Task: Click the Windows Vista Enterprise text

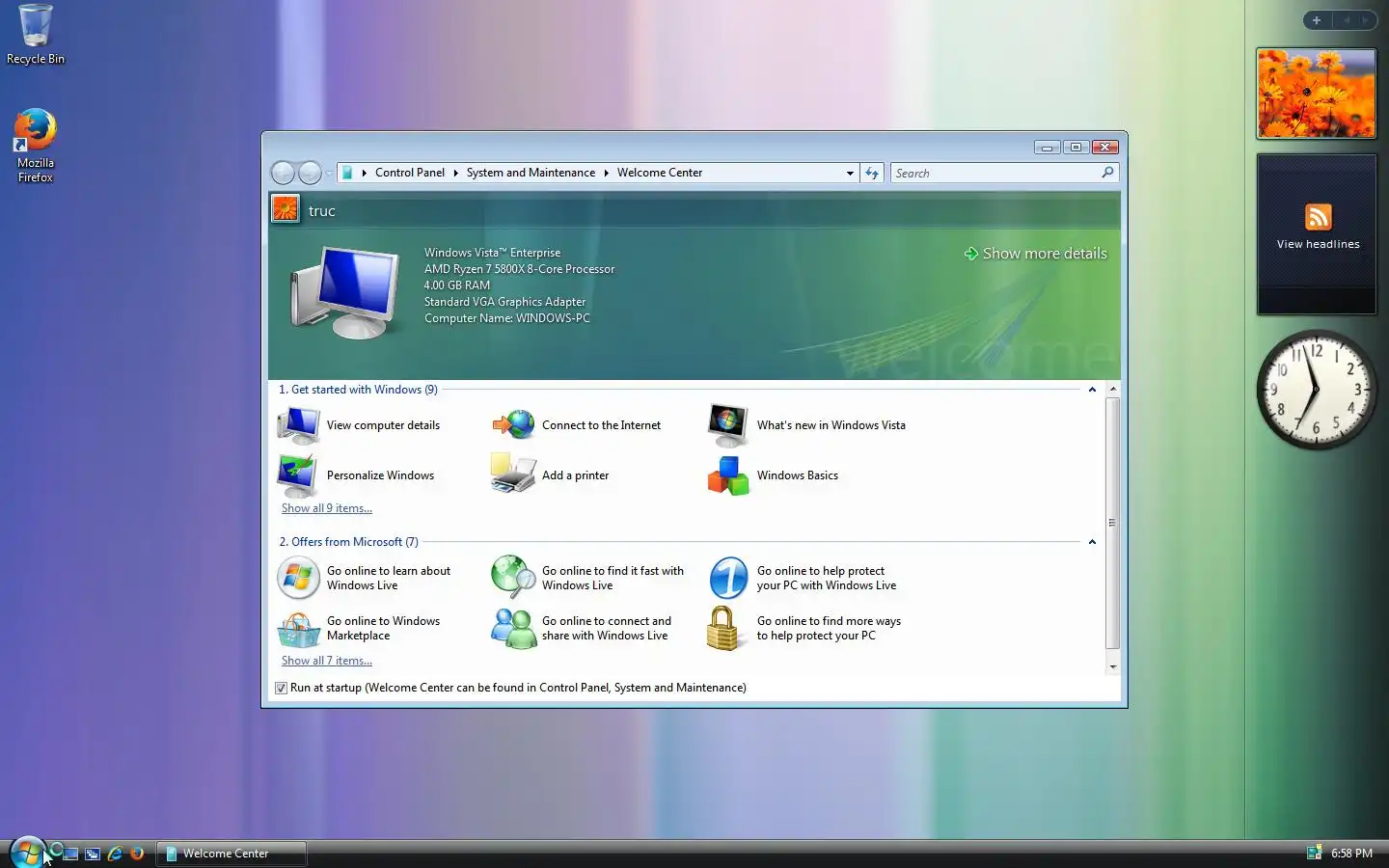Action: [x=492, y=253]
